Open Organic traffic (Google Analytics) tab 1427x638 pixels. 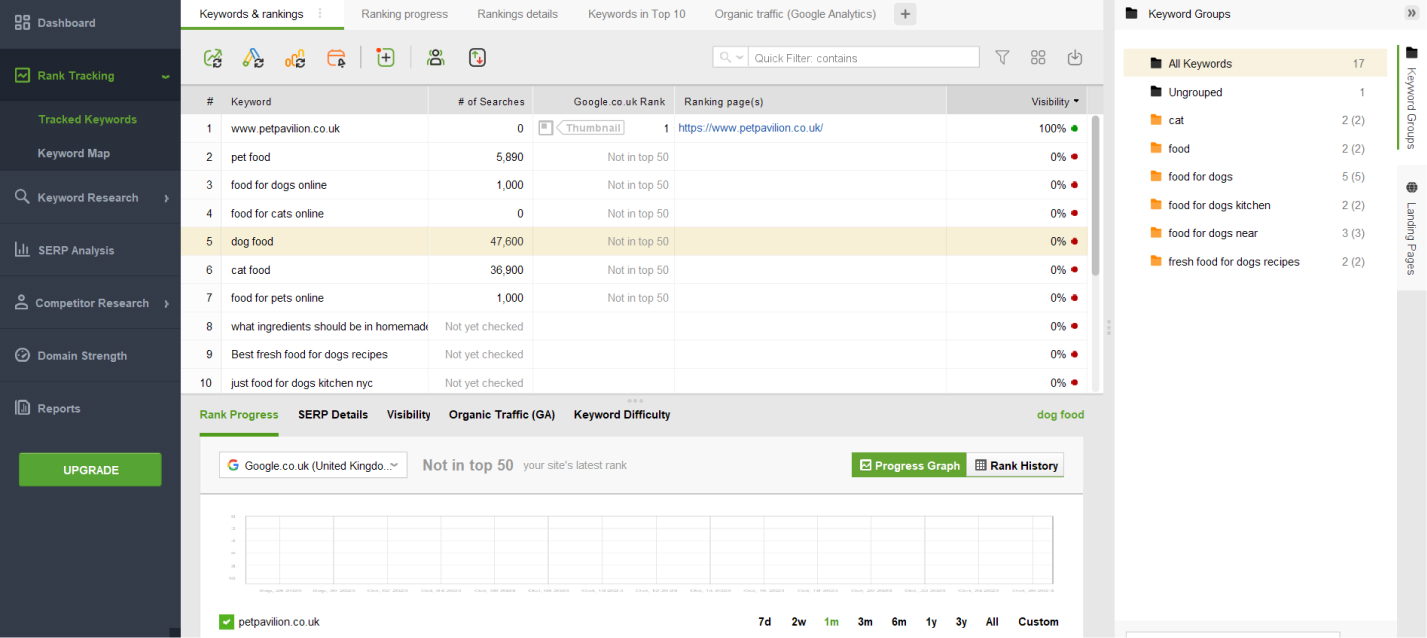795,14
